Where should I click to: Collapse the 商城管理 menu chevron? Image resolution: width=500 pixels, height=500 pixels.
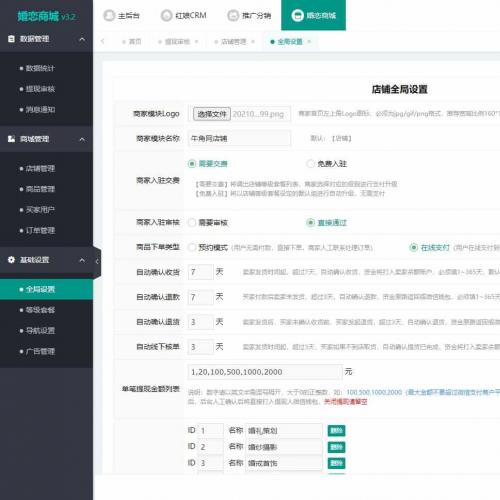point(82,139)
